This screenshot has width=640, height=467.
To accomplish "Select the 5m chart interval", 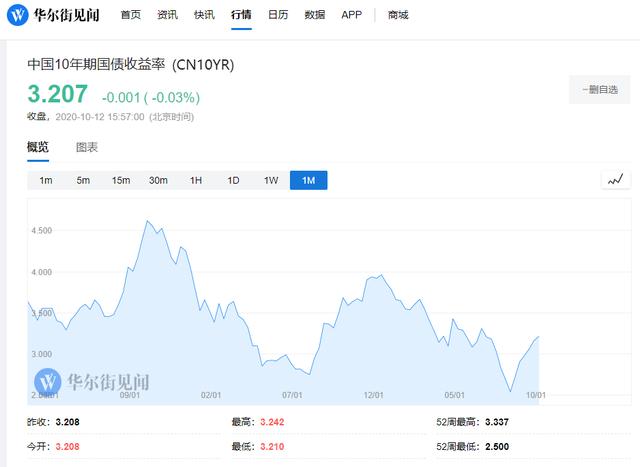I will coord(83,180).
